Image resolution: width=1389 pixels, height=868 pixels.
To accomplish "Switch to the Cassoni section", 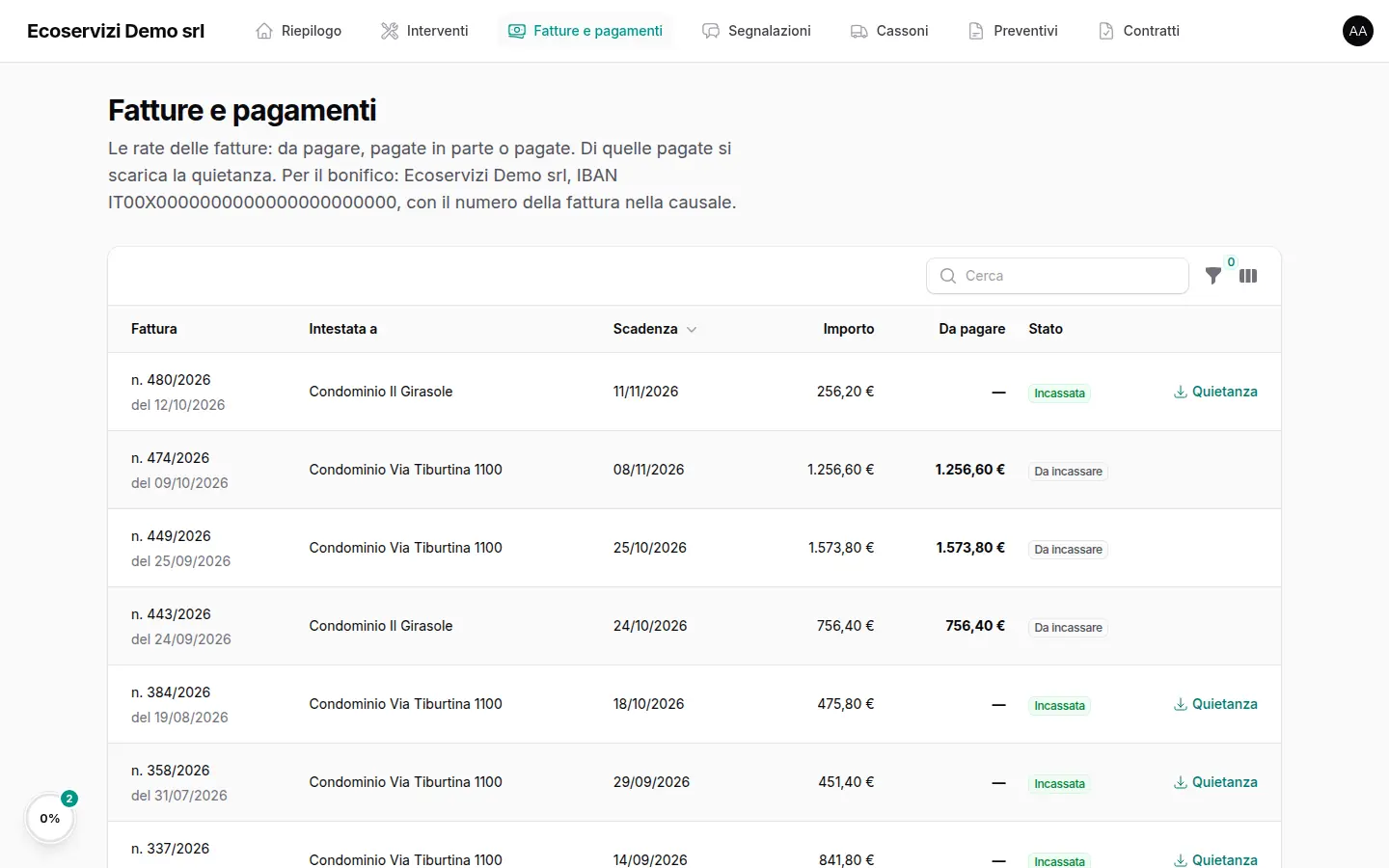I will [889, 31].
